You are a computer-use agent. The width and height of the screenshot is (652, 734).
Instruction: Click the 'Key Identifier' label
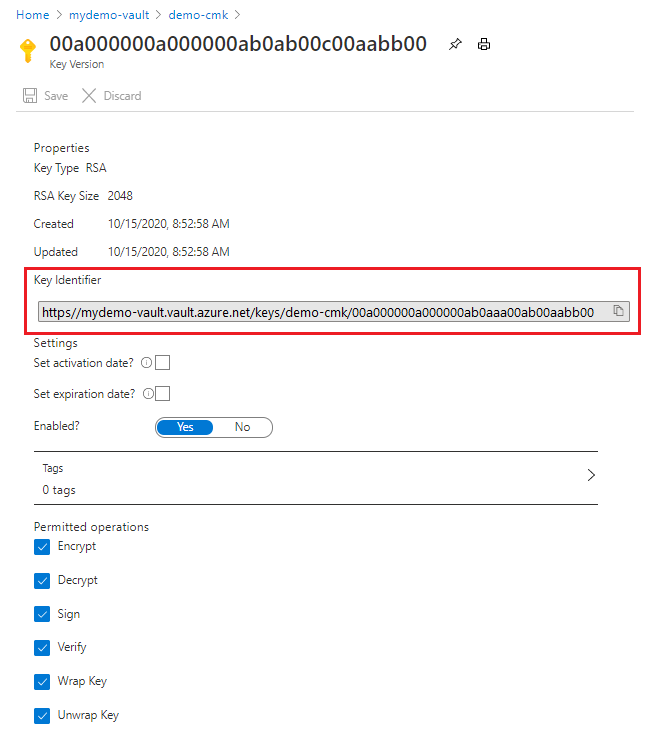click(x=67, y=280)
